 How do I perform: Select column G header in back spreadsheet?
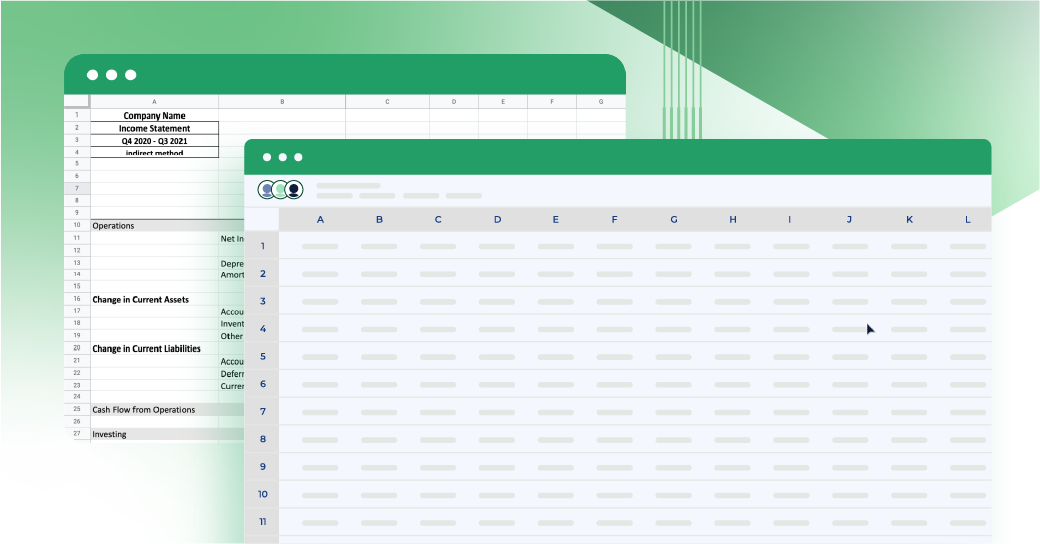(x=601, y=102)
